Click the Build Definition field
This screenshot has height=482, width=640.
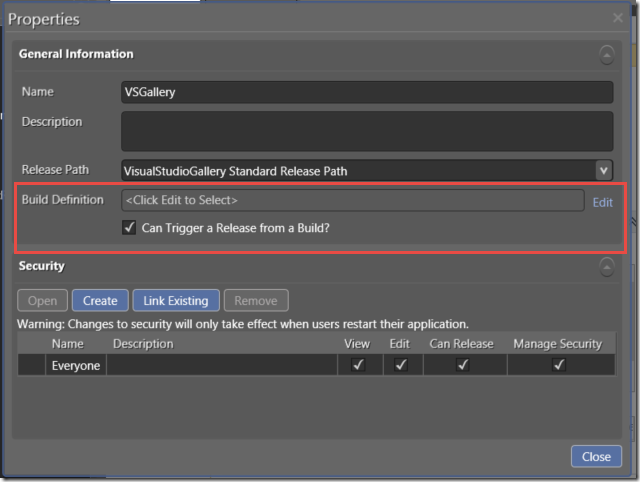point(353,200)
